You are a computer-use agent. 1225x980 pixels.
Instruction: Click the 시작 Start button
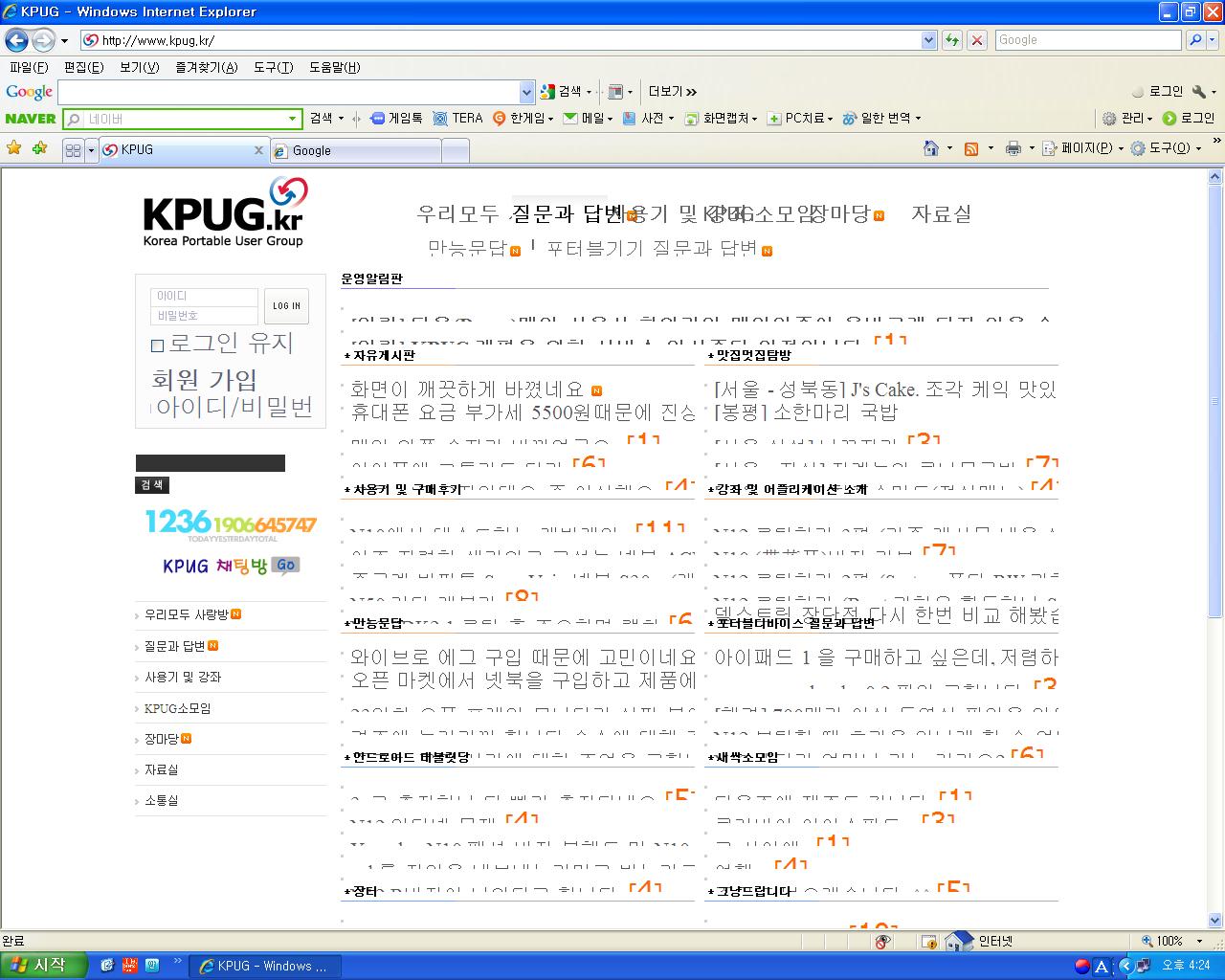[44, 965]
